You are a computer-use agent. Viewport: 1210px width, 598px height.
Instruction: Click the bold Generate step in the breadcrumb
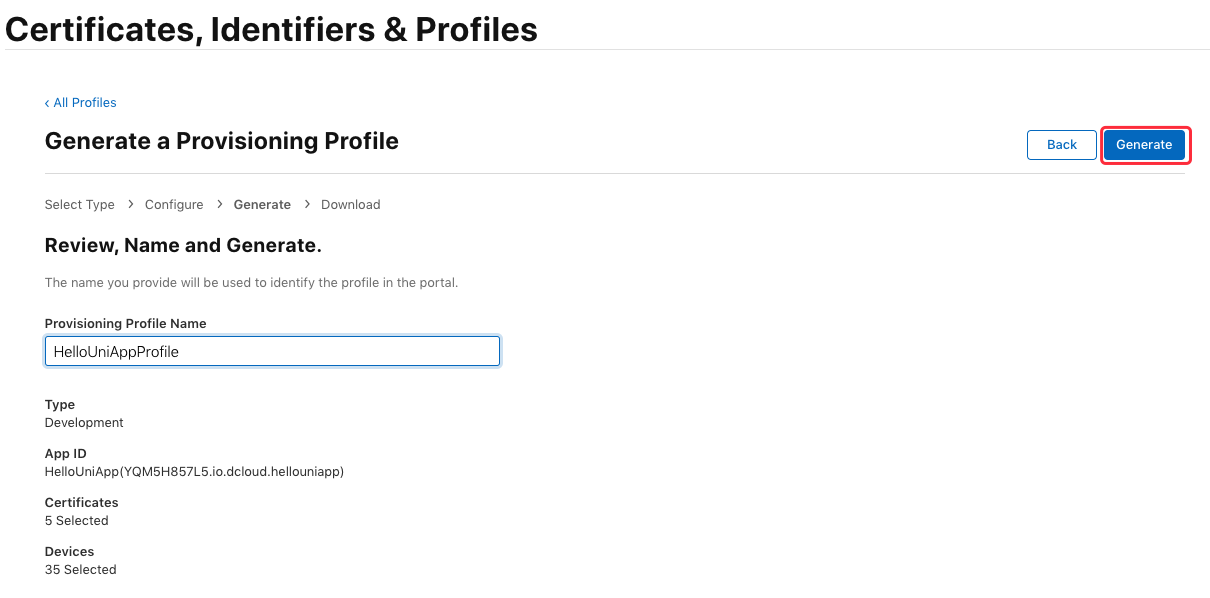[262, 204]
